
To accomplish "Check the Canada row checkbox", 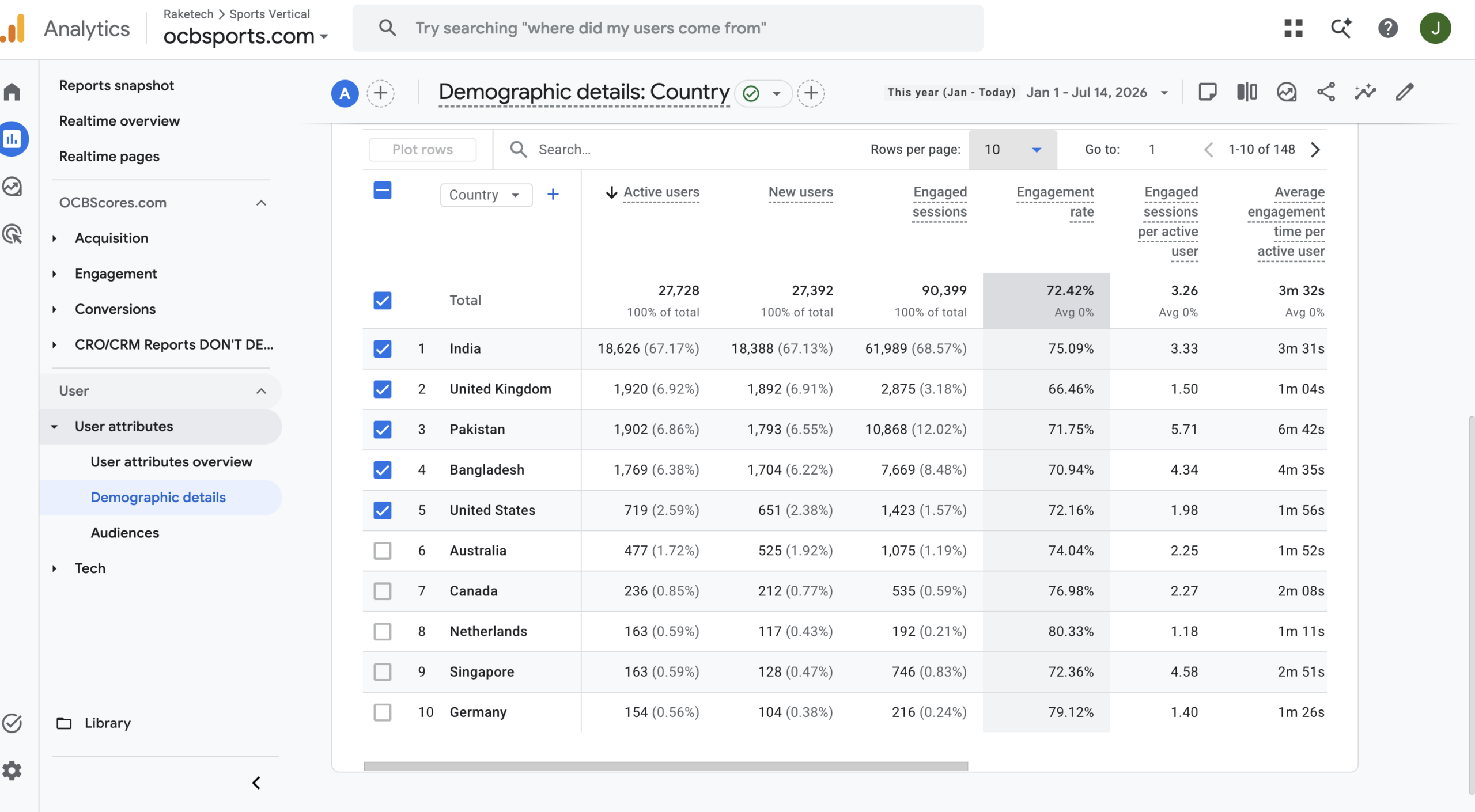I will [382, 591].
